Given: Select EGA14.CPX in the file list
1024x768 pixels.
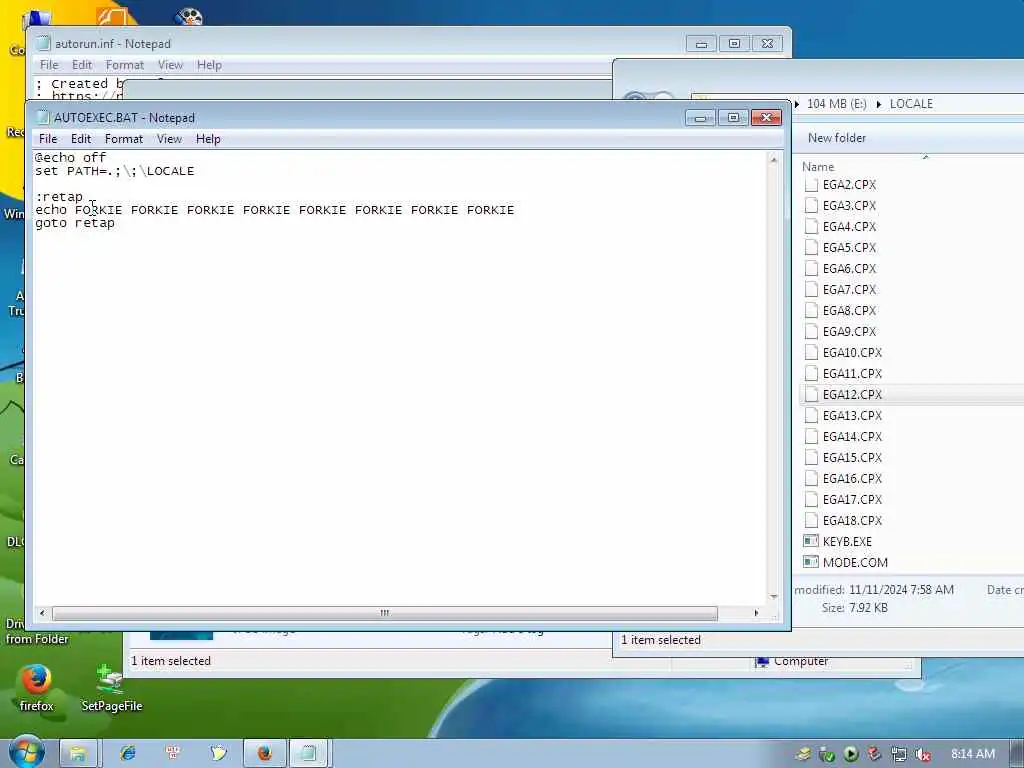Looking at the screenshot, I should (x=852, y=436).
